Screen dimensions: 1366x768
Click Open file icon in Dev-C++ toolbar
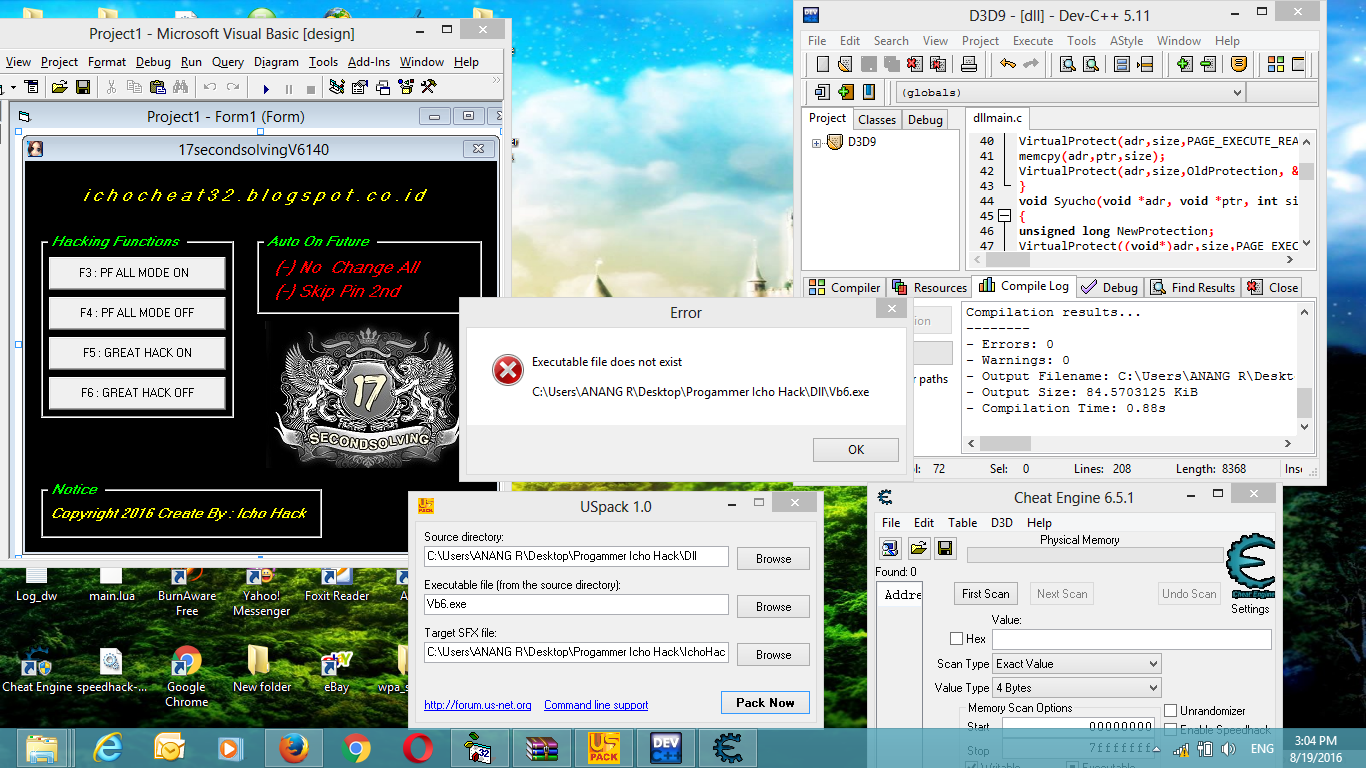click(x=845, y=64)
